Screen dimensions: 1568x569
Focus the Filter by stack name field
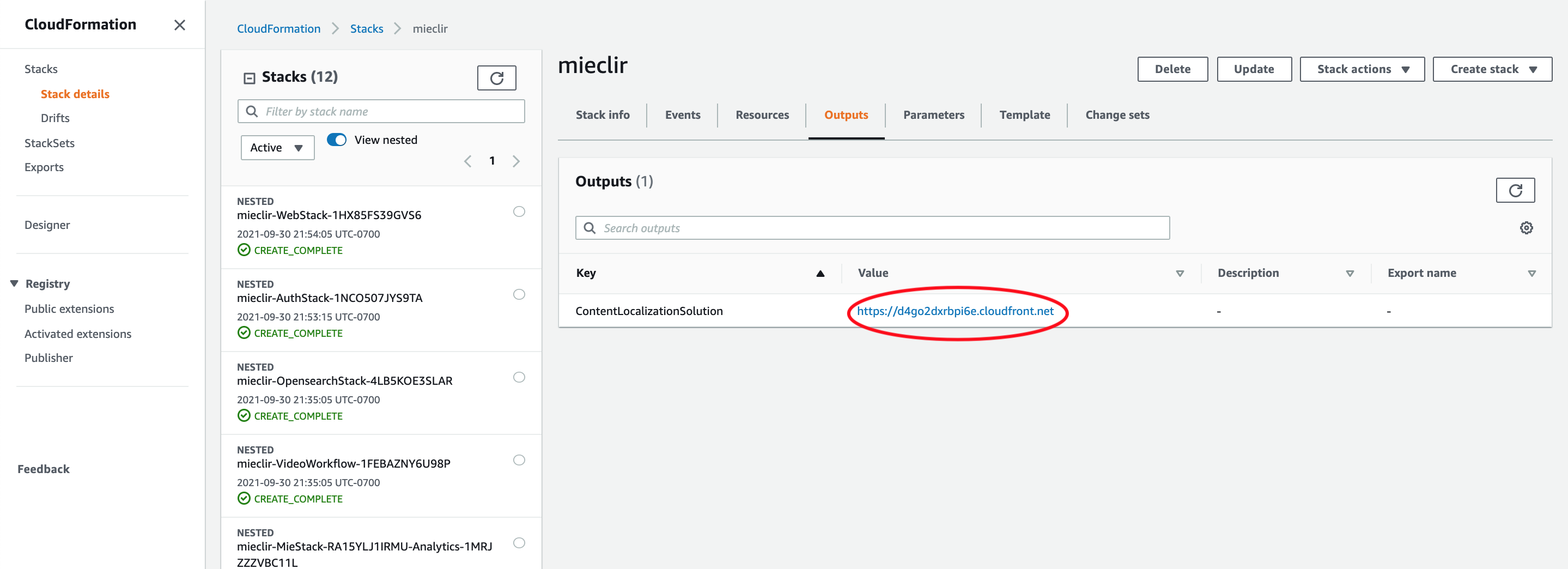point(381,112)
